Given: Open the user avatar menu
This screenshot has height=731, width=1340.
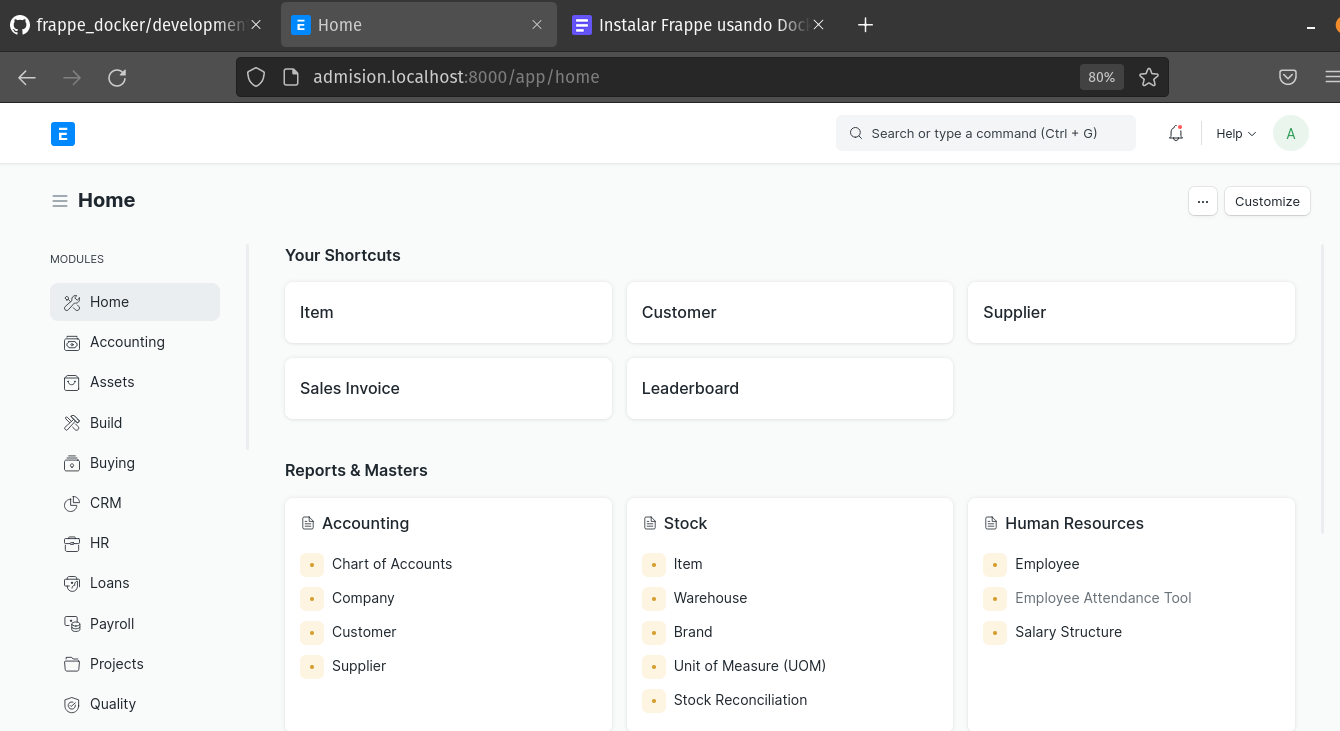Looking at the screenshot, I should tap(1291, 133).
